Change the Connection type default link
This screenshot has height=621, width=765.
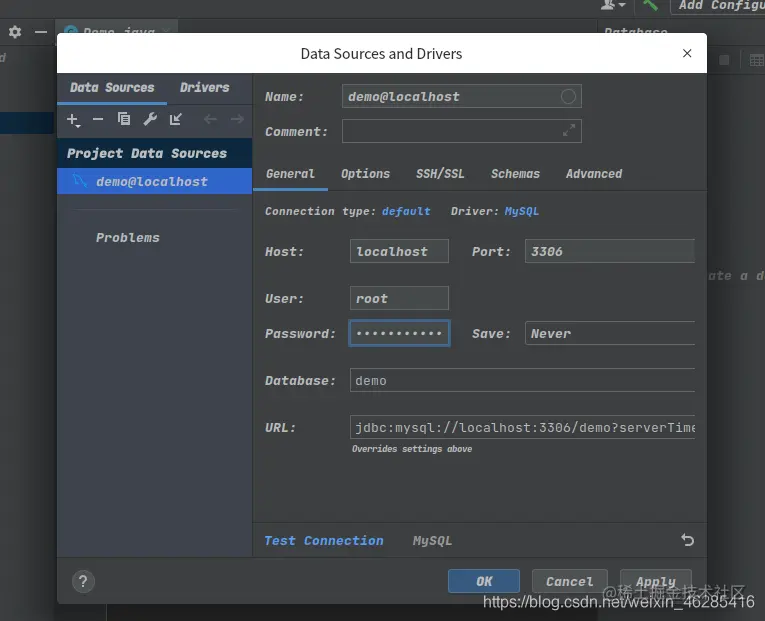click(406, 211)
